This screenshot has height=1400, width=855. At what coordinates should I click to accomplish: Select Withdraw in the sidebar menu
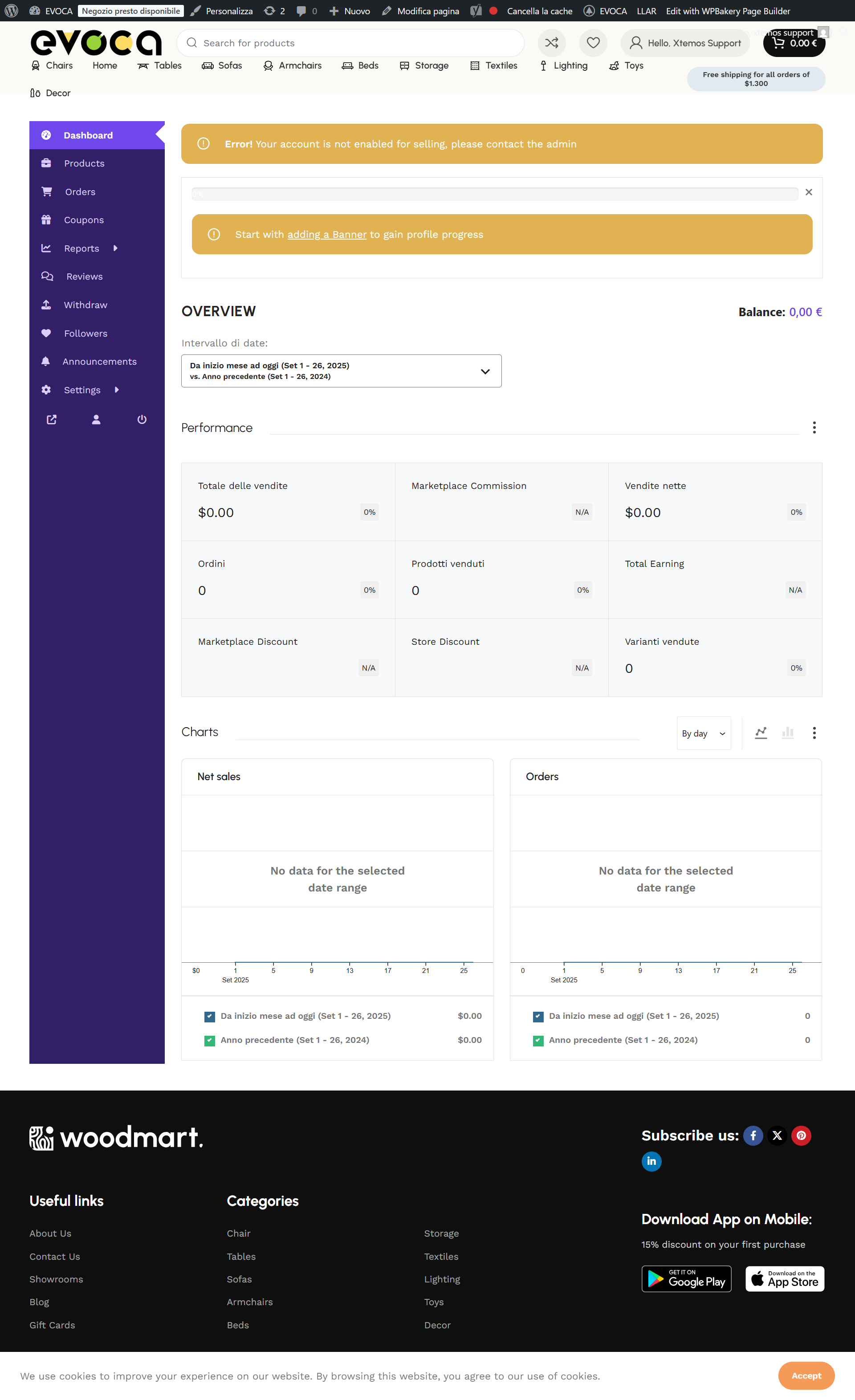85,305
